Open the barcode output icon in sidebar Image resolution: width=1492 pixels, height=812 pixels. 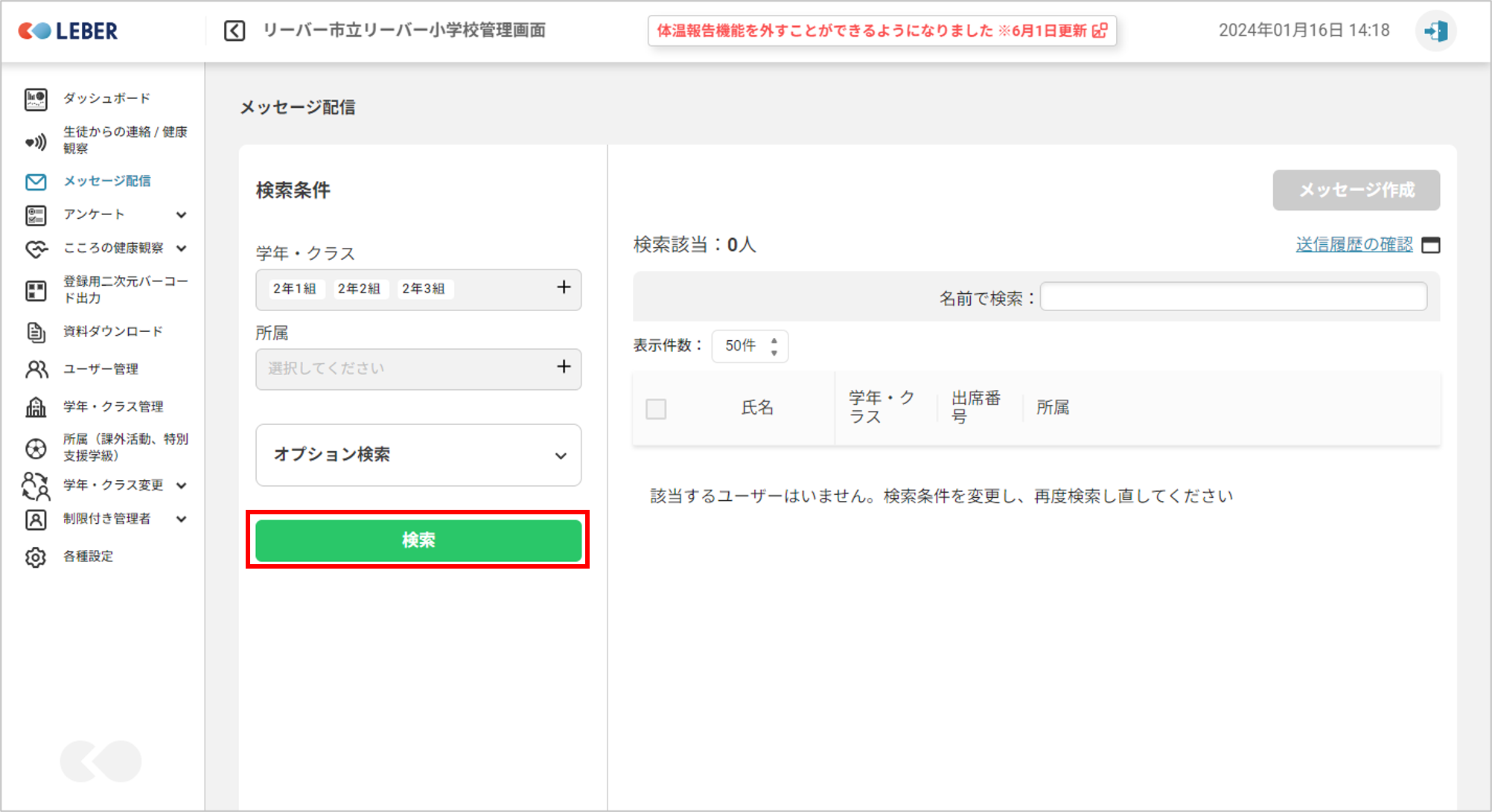tap(35, 290)
